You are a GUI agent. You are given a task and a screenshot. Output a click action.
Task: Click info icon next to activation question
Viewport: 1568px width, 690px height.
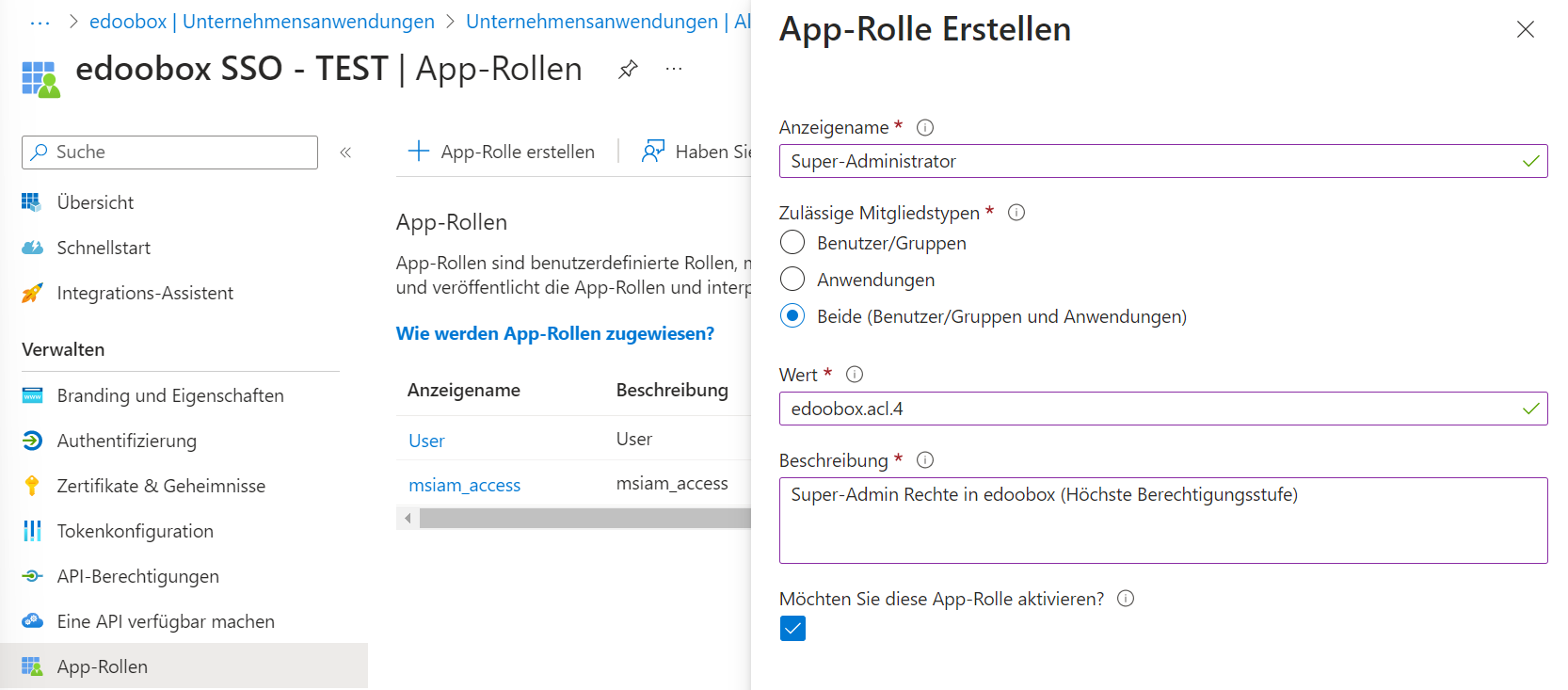click(1126, 599)
